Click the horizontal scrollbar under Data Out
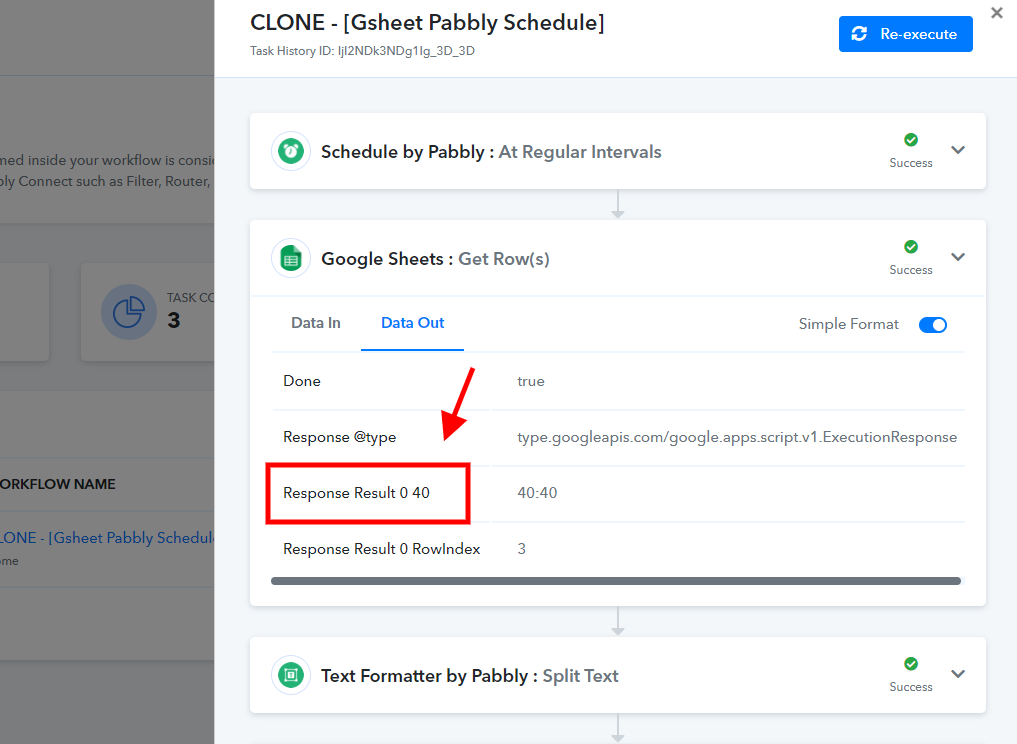This screenshot has height=744, width=1017. pyautogui.click(x=616, y=581)
